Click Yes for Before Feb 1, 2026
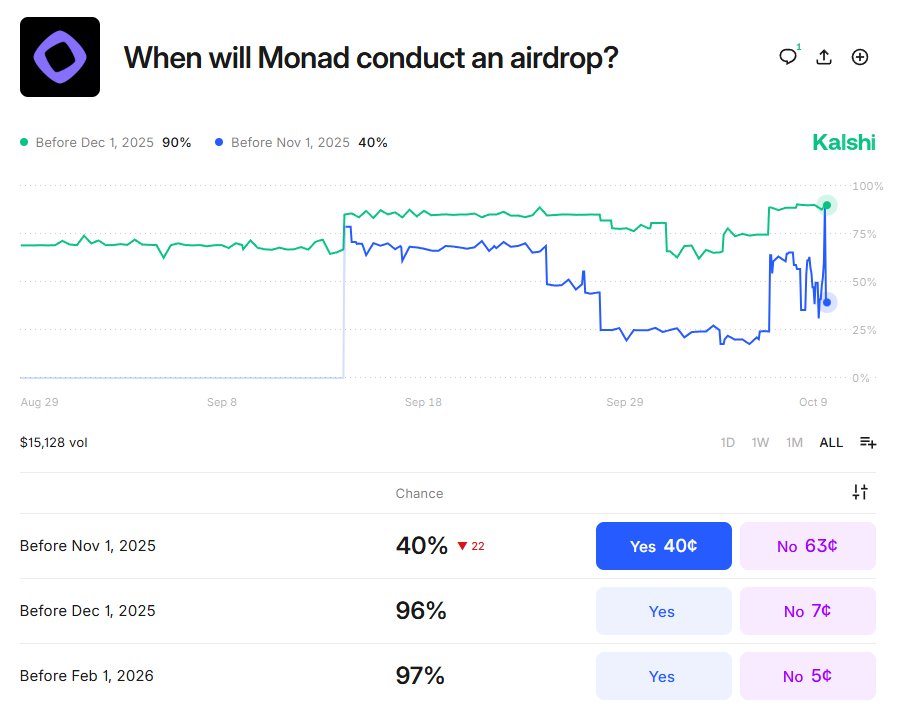The width and height of the screenshot is (922, 708). click(x=664, y=676)
